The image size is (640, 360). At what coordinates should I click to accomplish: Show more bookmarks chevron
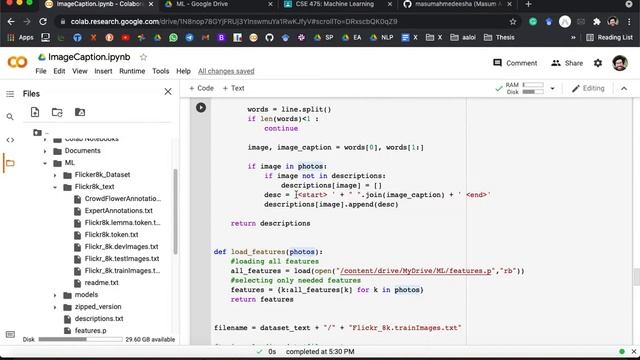(573, 38)
